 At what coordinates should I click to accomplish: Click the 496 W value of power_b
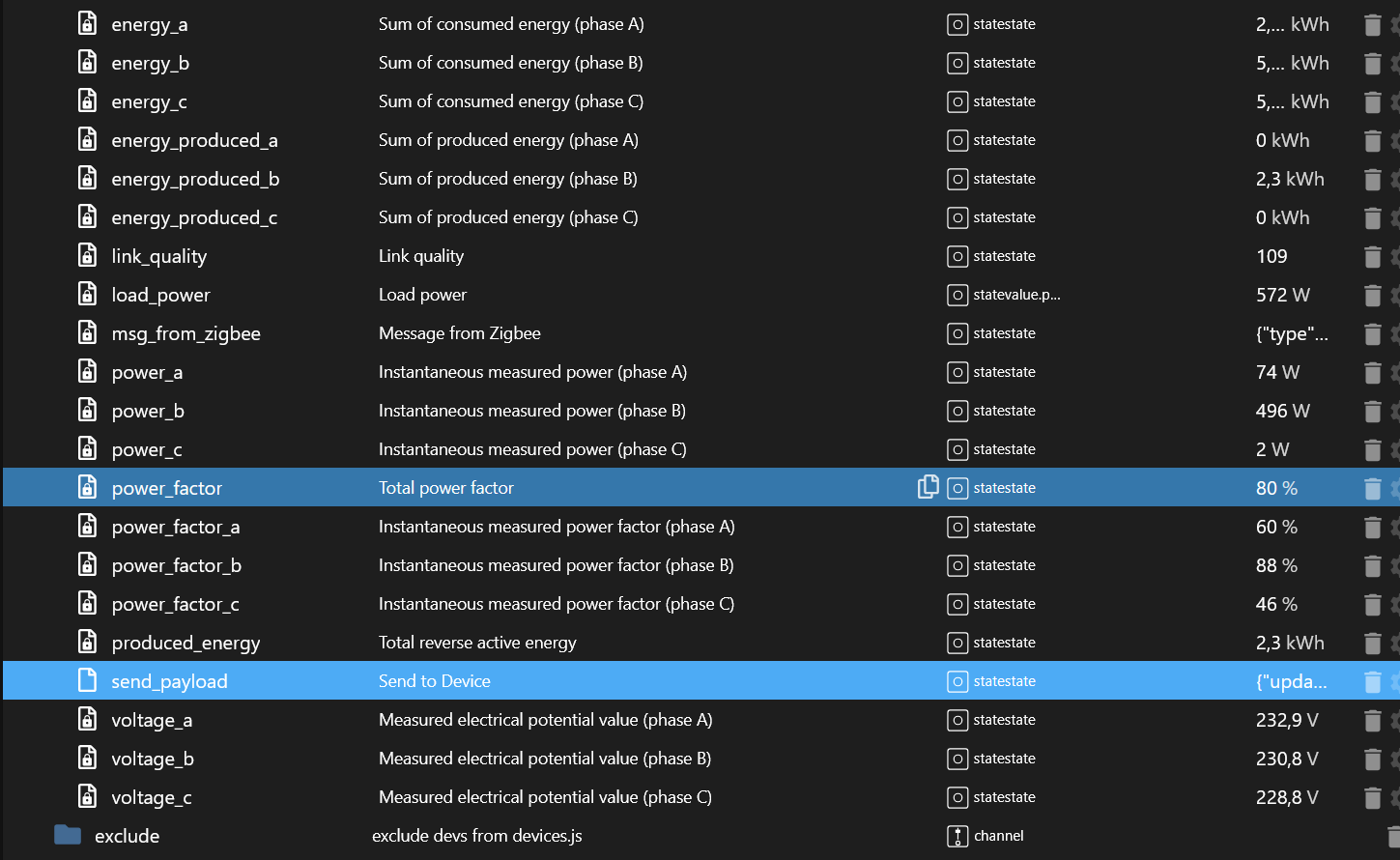tap(1283, 411)
